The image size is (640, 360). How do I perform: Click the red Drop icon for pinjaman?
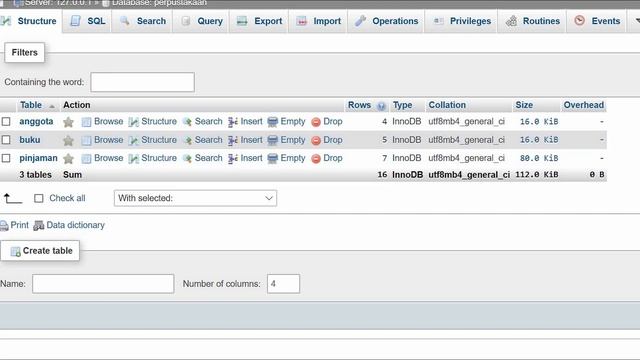pyautogui.click(x=316, y=158)
